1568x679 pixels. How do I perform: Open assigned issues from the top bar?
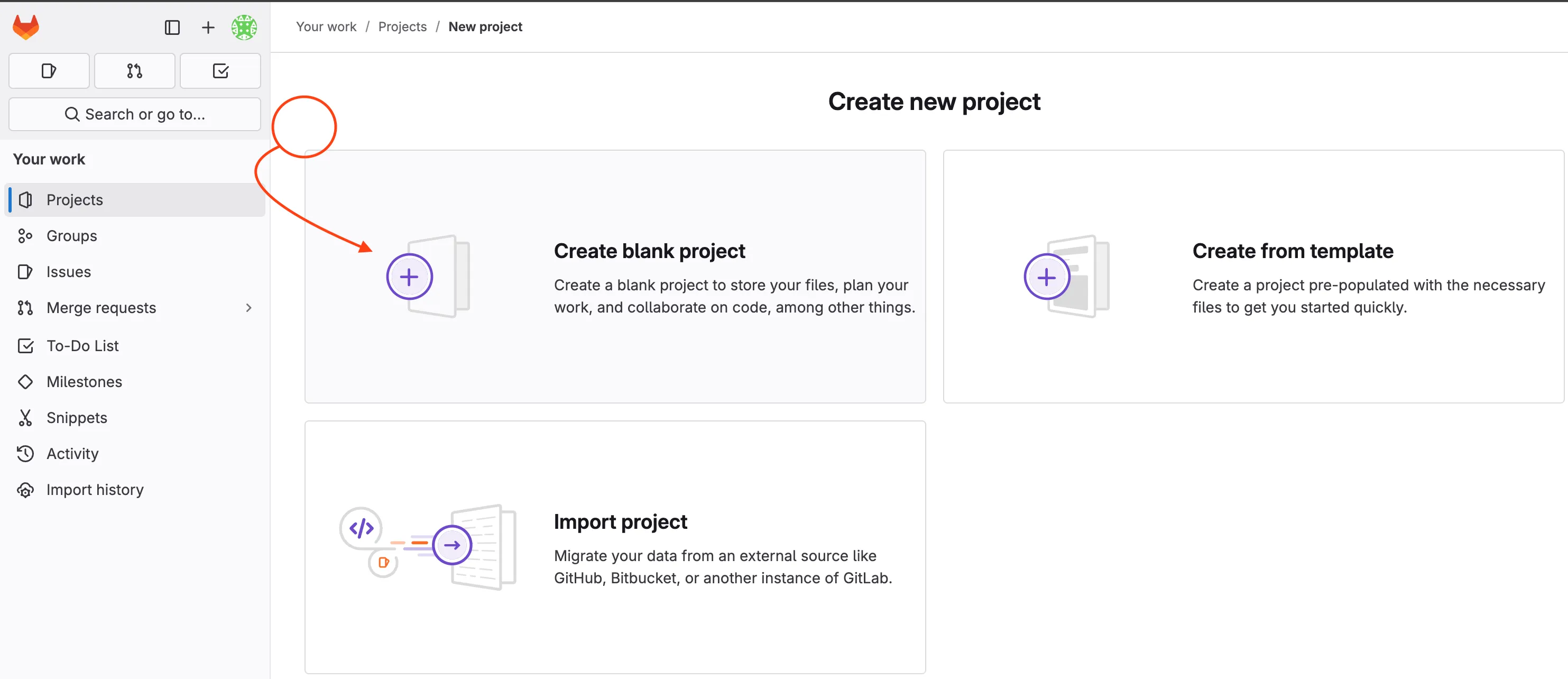pos(49,71)
